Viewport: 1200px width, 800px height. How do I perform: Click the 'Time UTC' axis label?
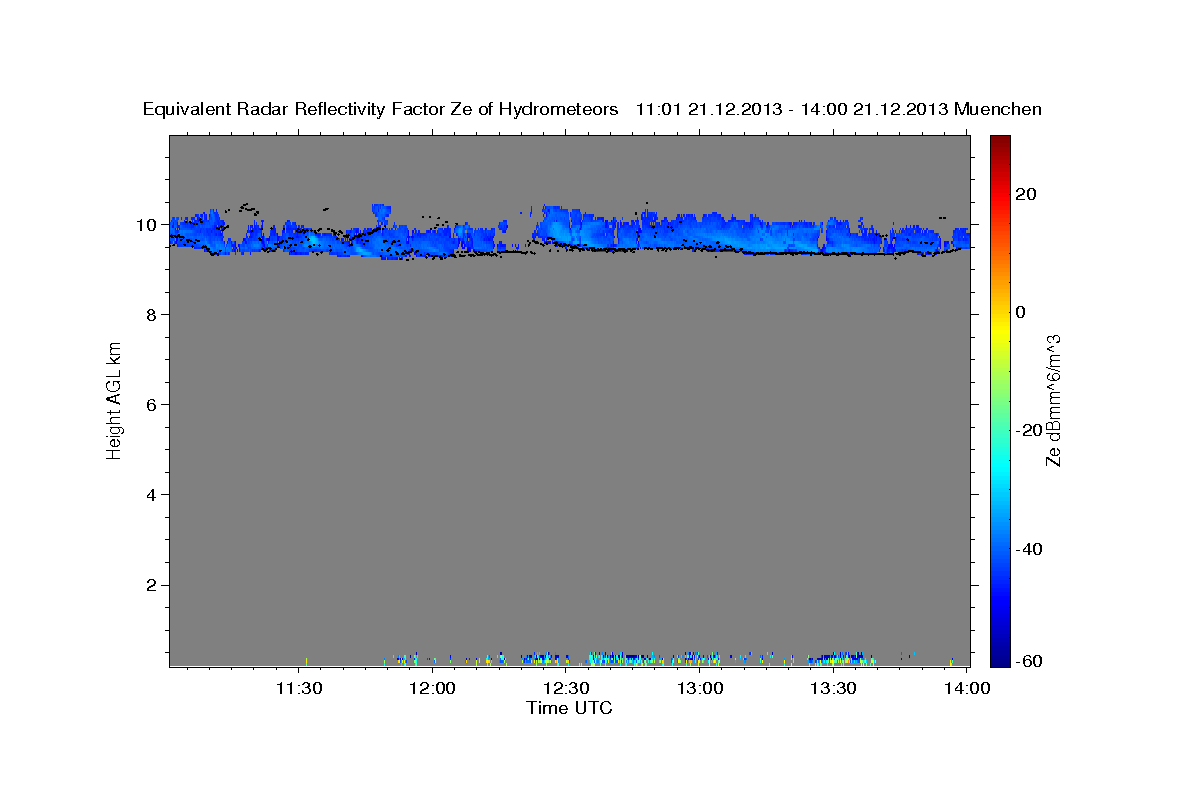point(569,708)
